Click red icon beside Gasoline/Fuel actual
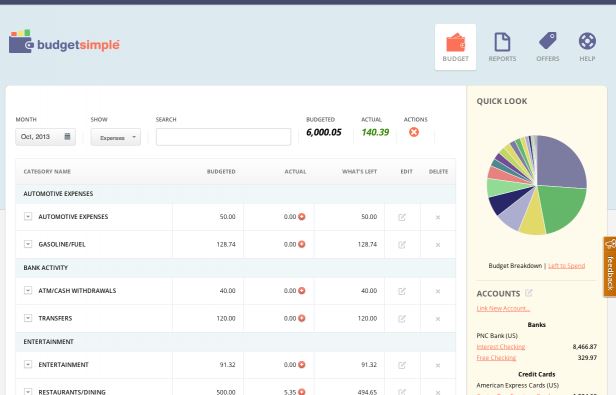 click(302, 244)
